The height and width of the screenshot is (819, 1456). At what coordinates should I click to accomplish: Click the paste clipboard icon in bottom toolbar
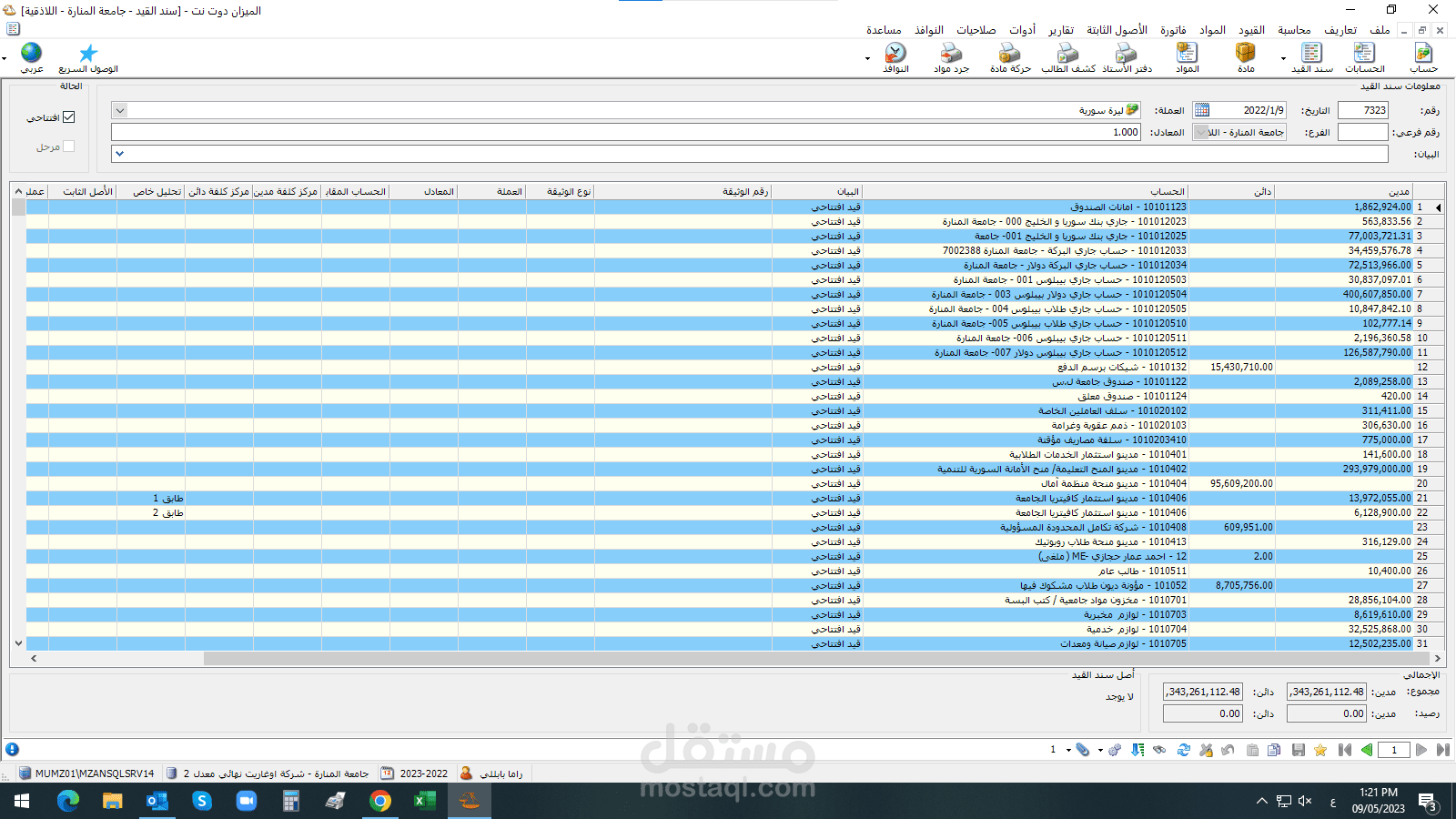[x=1252, y=750]
